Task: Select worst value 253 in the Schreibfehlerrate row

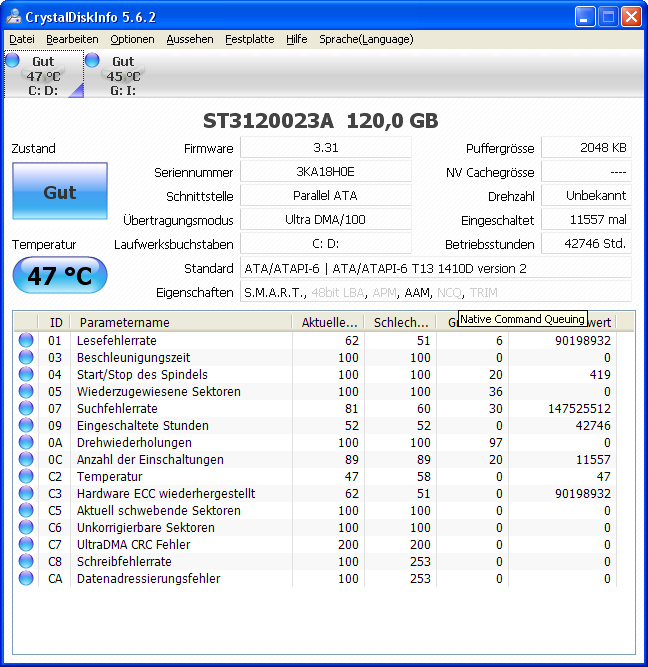Action: pyautogui.click(x=420, y=562)
